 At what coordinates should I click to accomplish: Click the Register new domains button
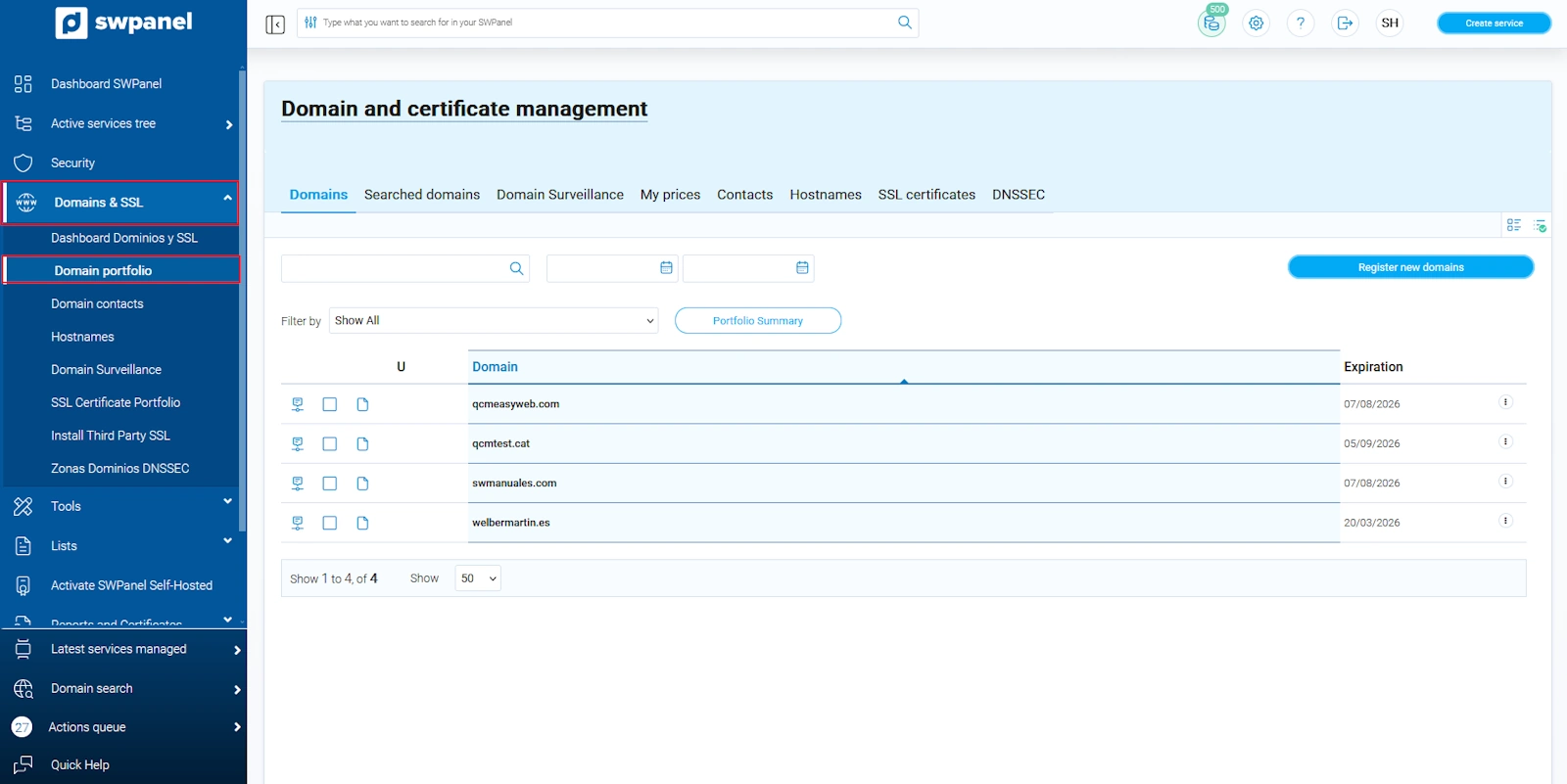click(x=1410, y=267)
